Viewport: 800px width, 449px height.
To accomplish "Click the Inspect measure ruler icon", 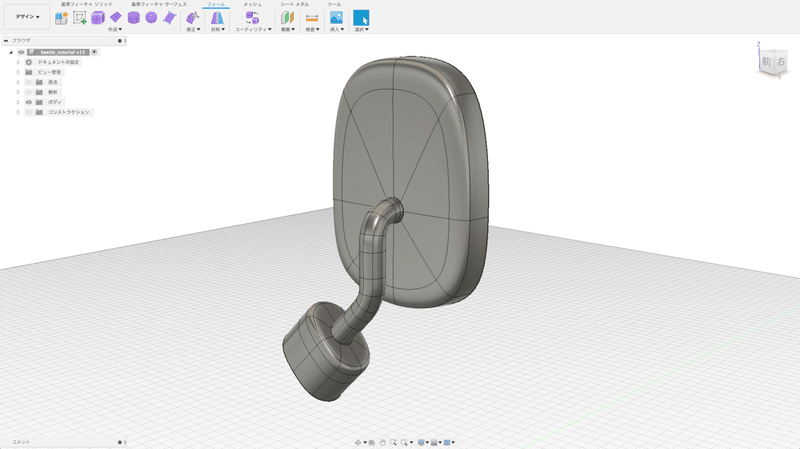I will point(312,18).
